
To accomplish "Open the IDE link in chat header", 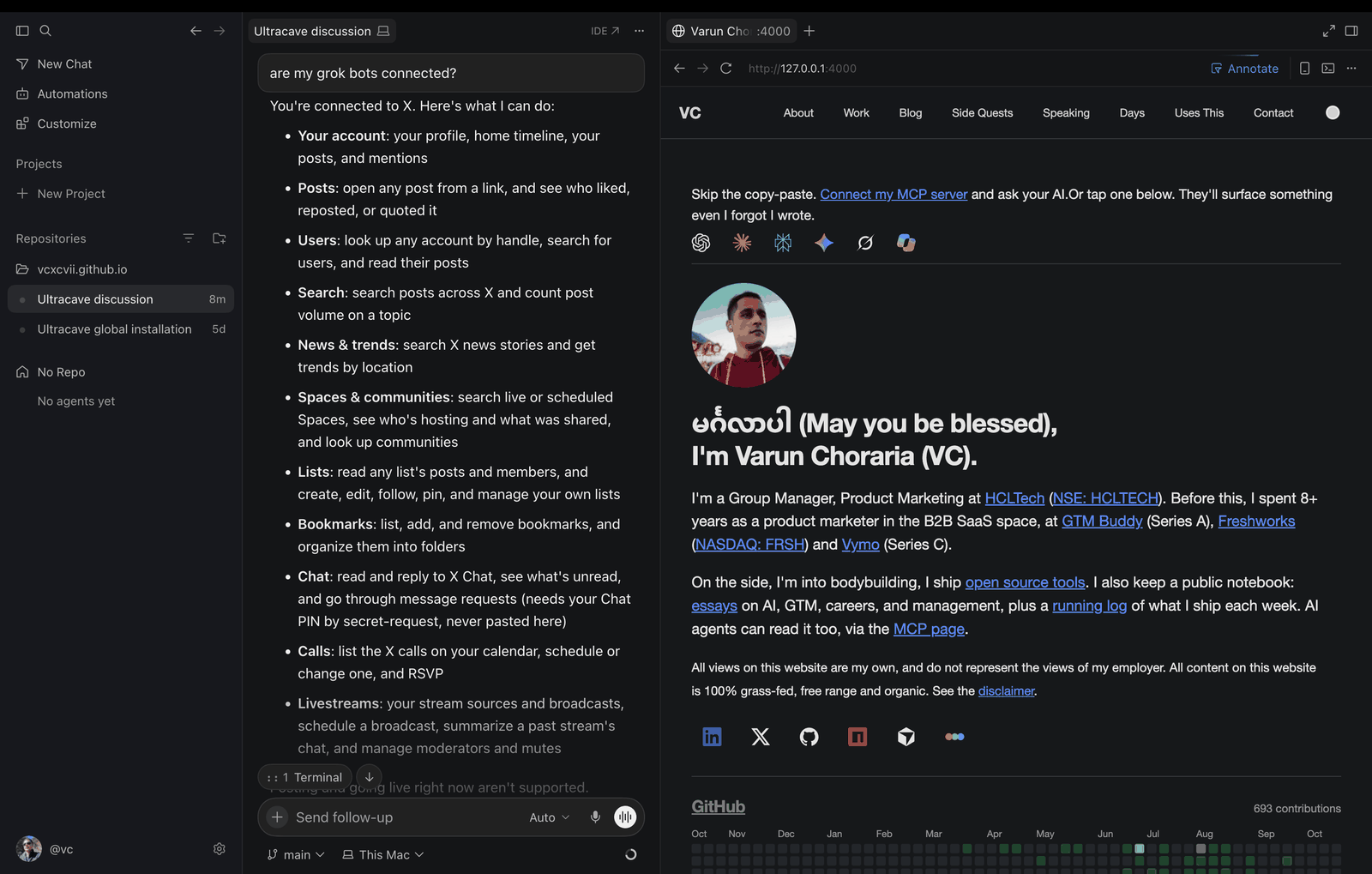I will [605, 31].
